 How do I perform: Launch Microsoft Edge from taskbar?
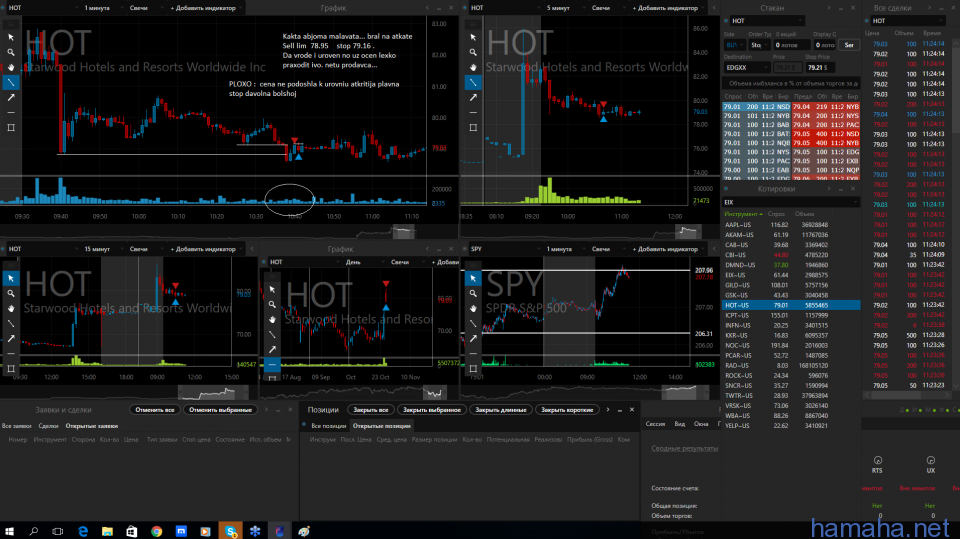point(83,531)
